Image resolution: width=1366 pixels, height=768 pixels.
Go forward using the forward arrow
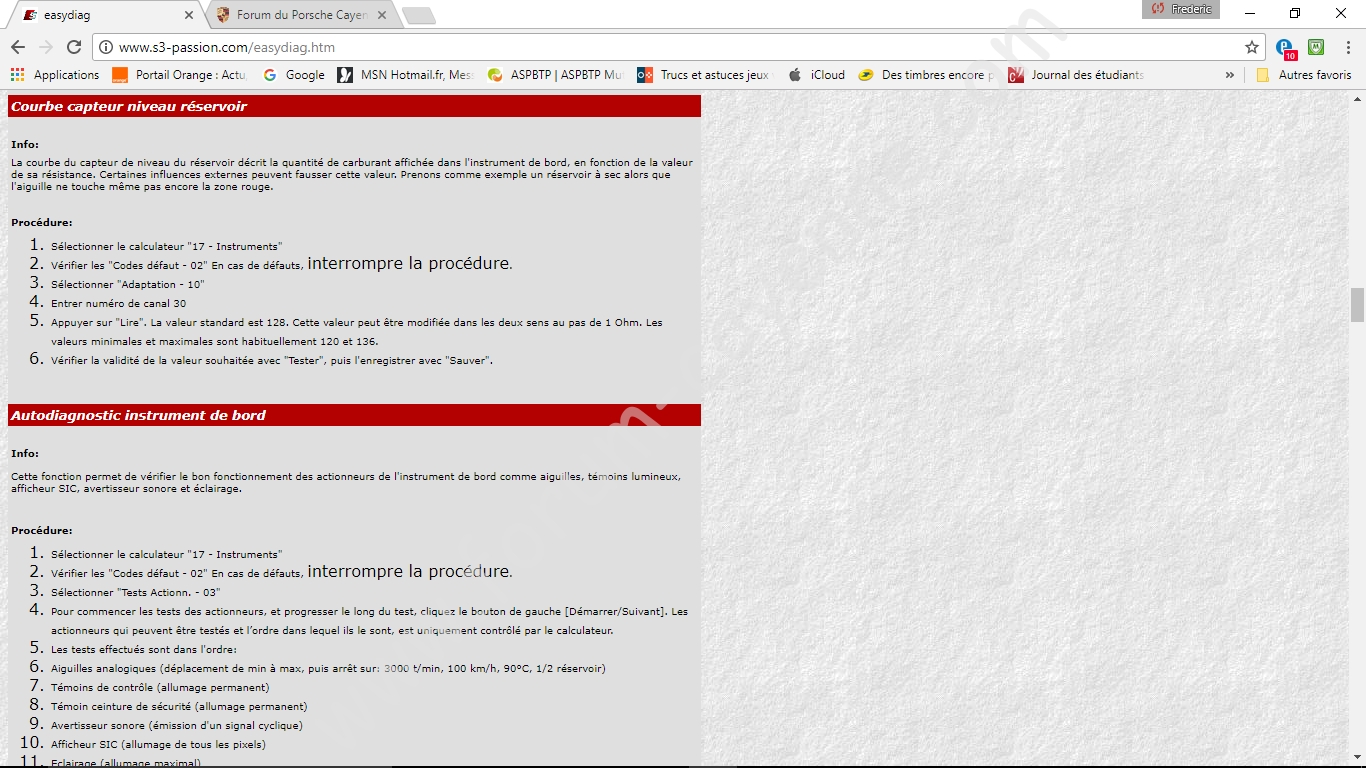click(45, 47)
